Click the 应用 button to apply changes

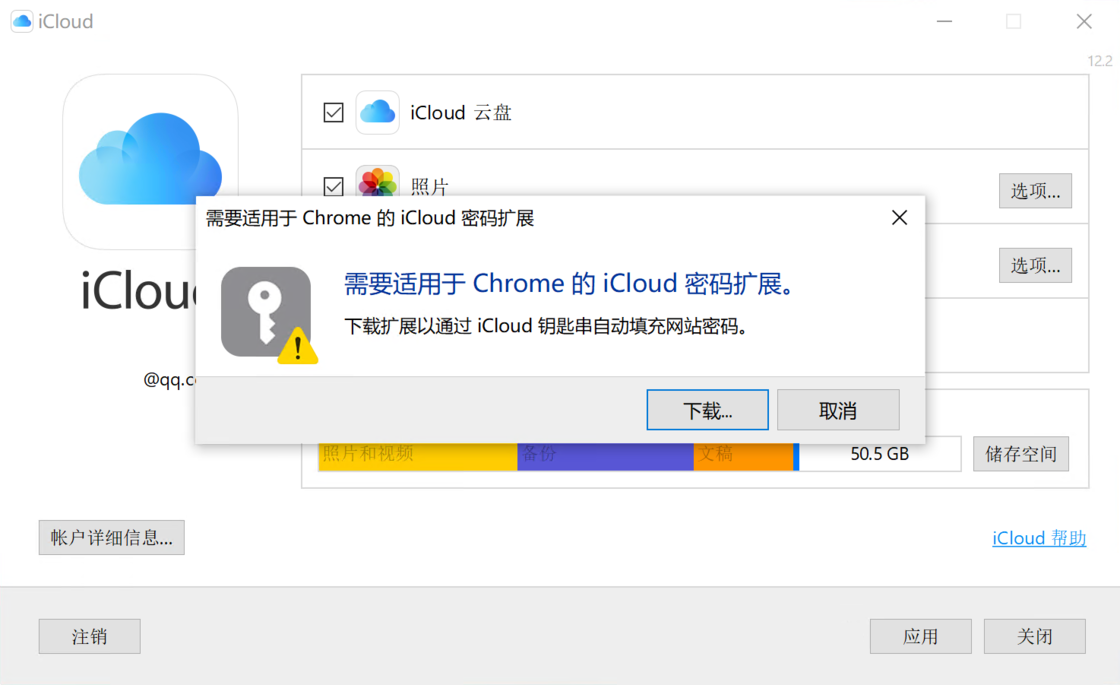920,636
